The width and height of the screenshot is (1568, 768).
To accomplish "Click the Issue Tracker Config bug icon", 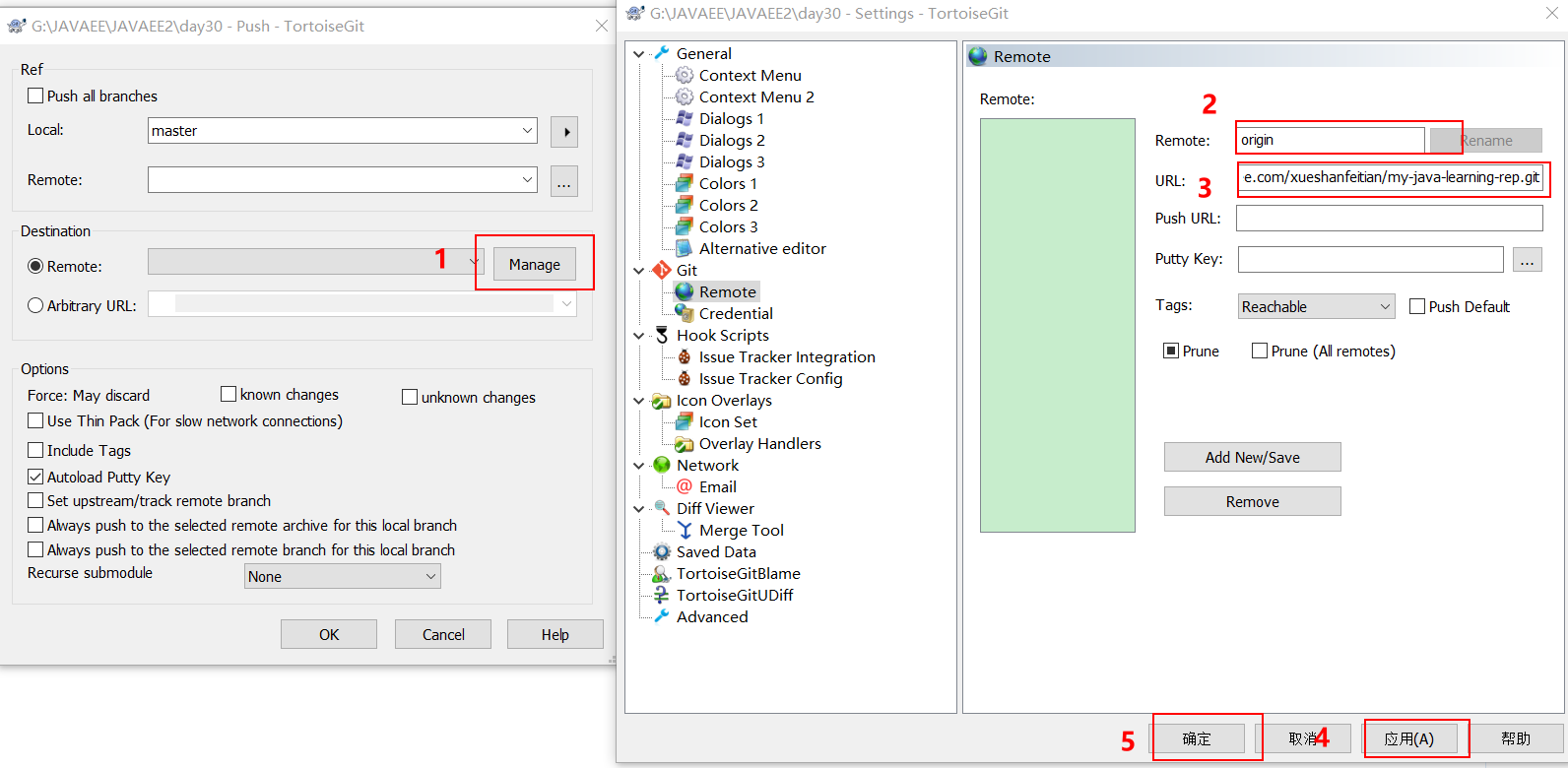I will (685, 378).
